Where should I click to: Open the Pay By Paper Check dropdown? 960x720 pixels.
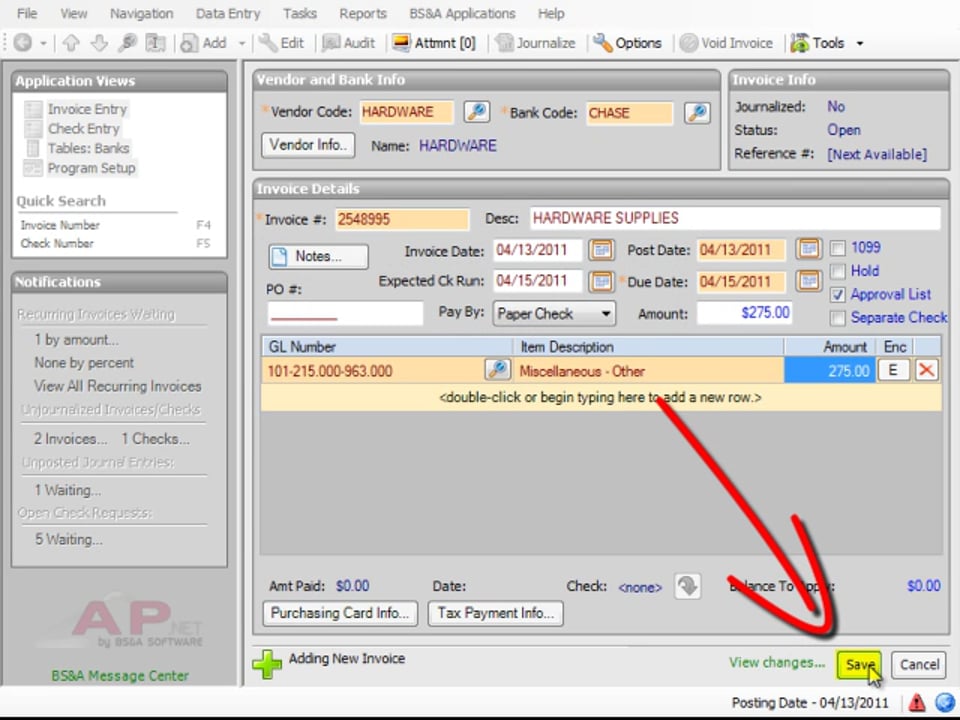click(554, 314)
